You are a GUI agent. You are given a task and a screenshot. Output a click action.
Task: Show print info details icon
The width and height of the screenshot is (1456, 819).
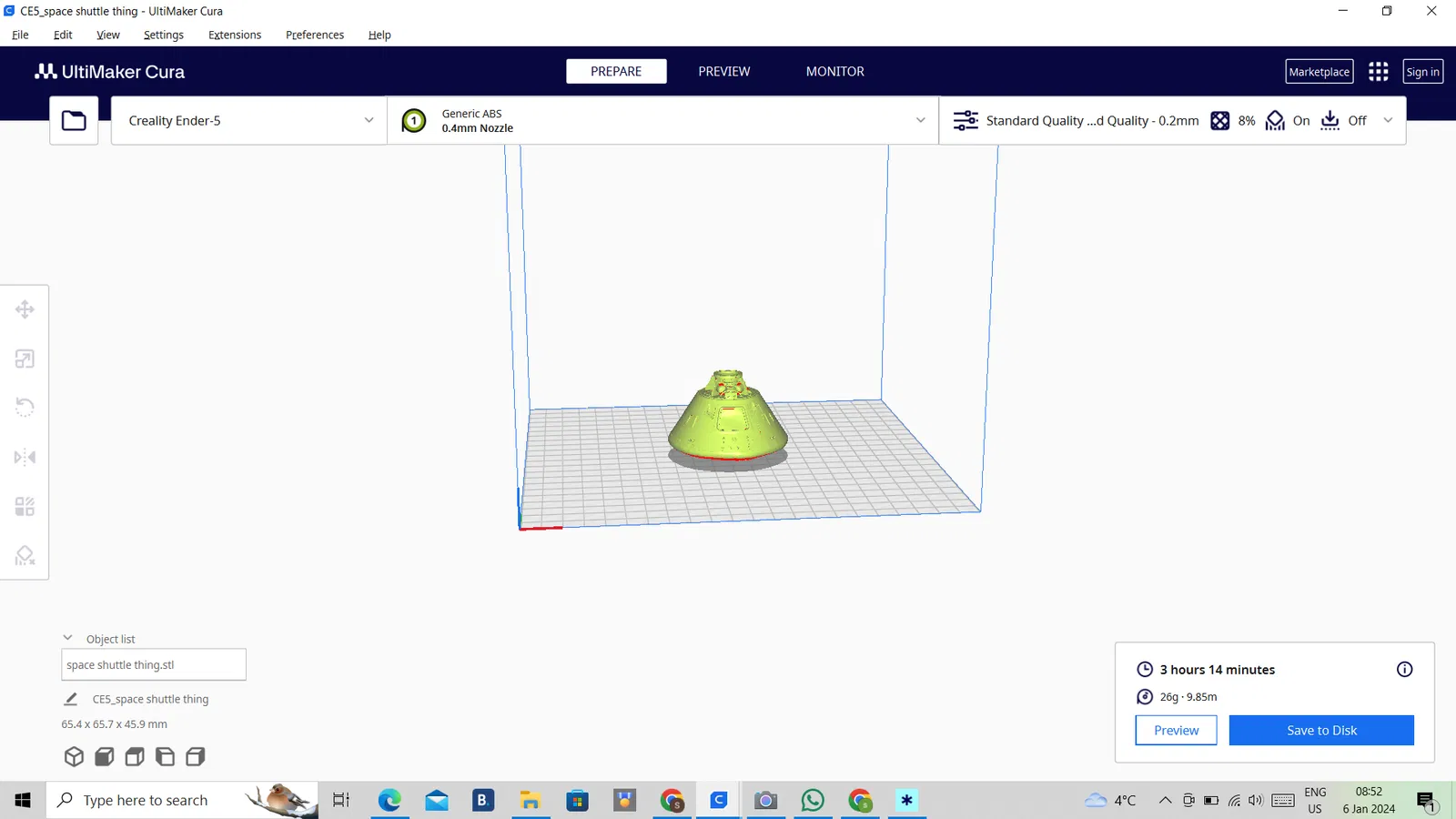click(x=1404, y=670)
